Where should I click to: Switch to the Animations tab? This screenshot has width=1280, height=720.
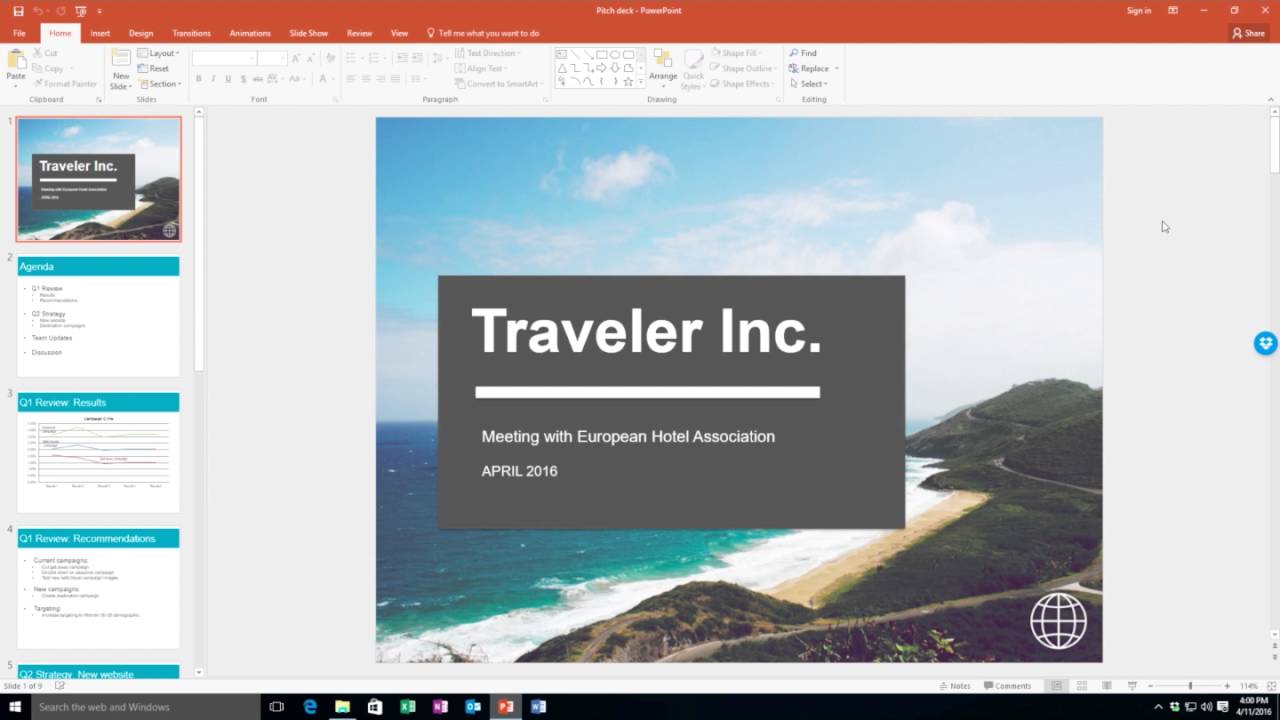tap(250, 33)
